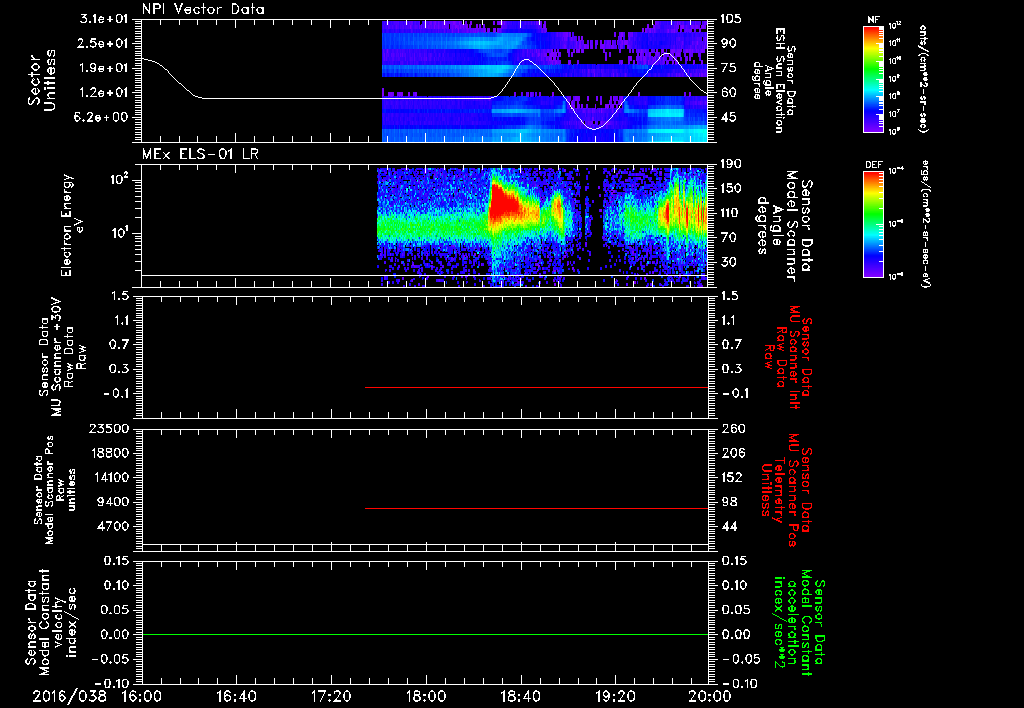Select the DEF color bar scale
The width and height of the screenshot is (1024, 708).
pos(874,224)
